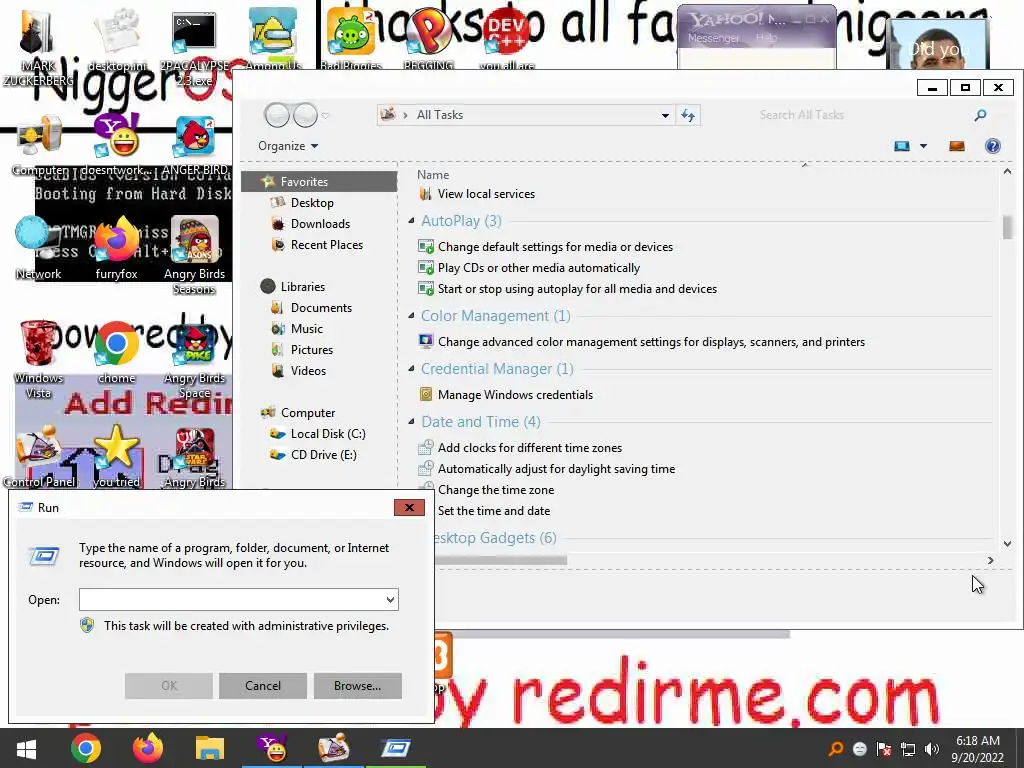Click the scroll down arrow in All Tasks
The height and width of the screenshot is (768, 1024).
pyautogui.click(x=1007, y=543)
